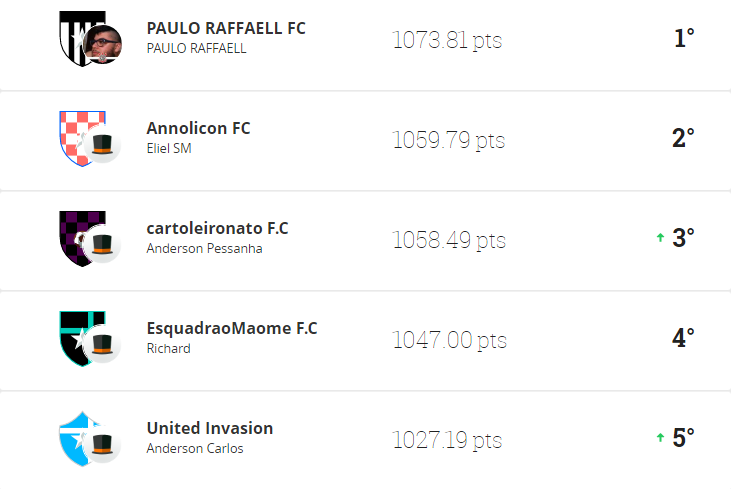
Task: Click United Invasion blue star shield
Action: pyautogui.click(x=75, y=436)
